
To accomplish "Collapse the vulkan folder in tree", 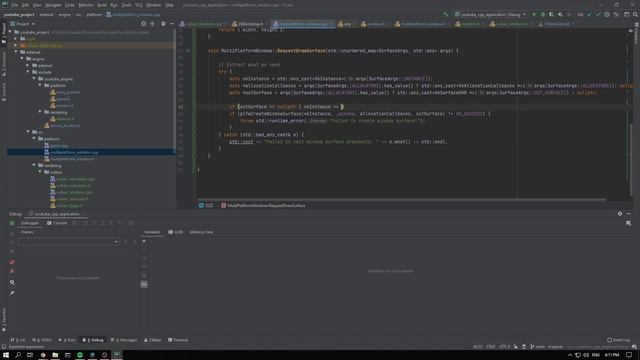I will click(40, 172).
